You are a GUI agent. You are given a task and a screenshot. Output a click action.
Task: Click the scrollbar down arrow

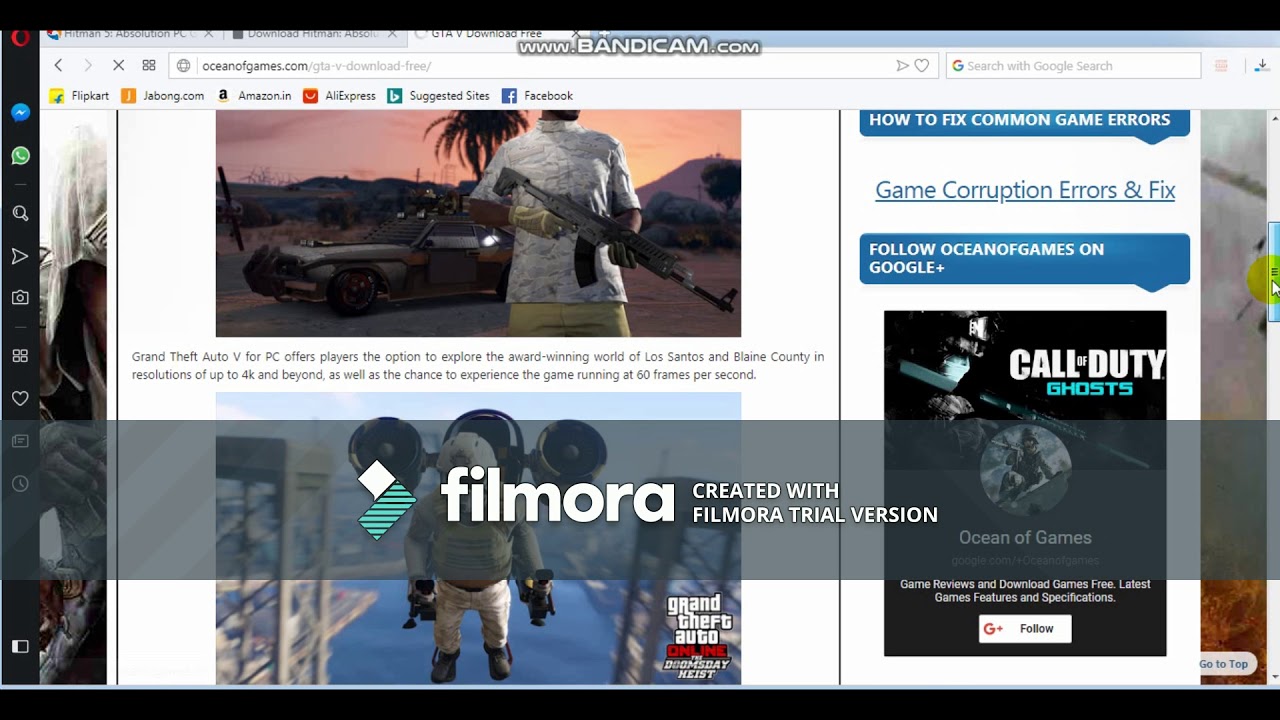[x=1274, y=678]
